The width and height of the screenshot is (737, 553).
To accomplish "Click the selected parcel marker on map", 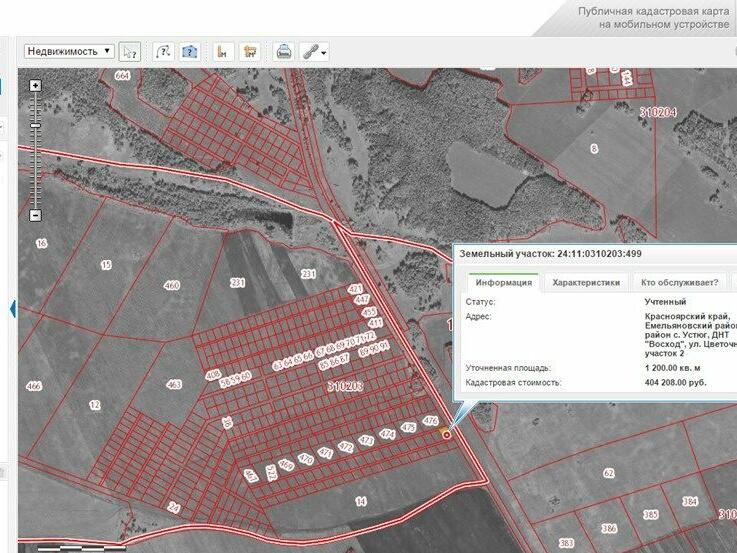I will (446, 435).
